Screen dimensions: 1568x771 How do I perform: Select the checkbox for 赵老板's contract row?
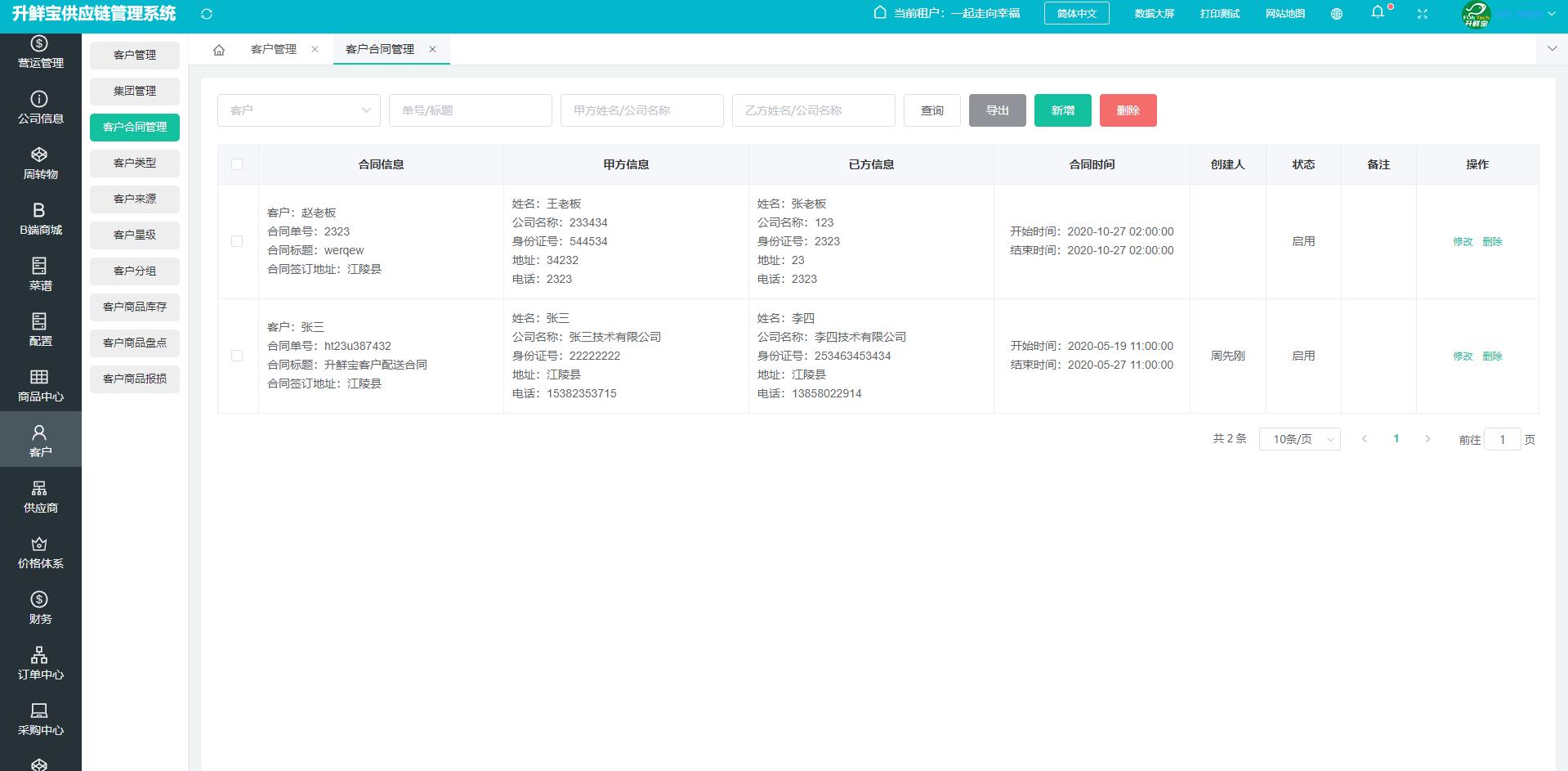237,241
